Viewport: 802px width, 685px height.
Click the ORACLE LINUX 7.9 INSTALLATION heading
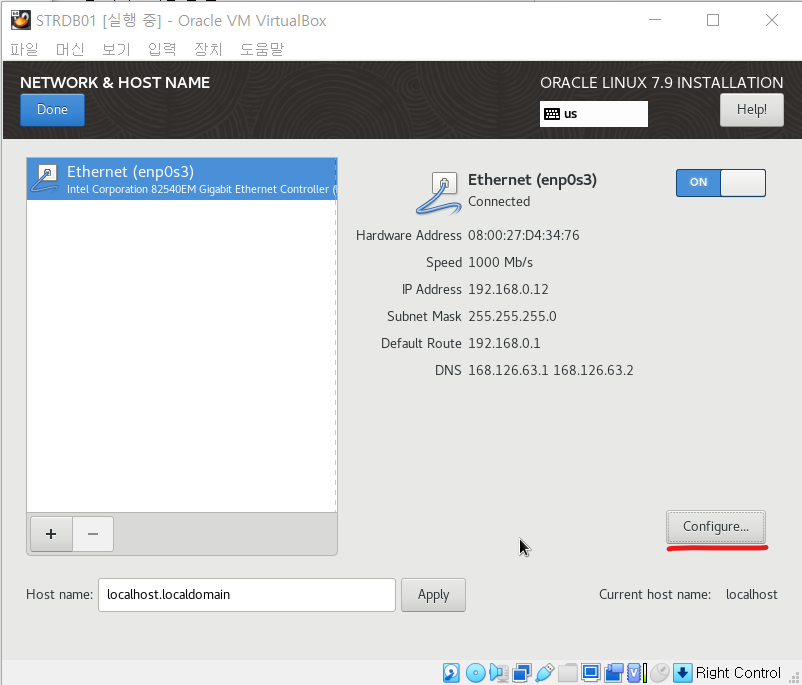661,83
